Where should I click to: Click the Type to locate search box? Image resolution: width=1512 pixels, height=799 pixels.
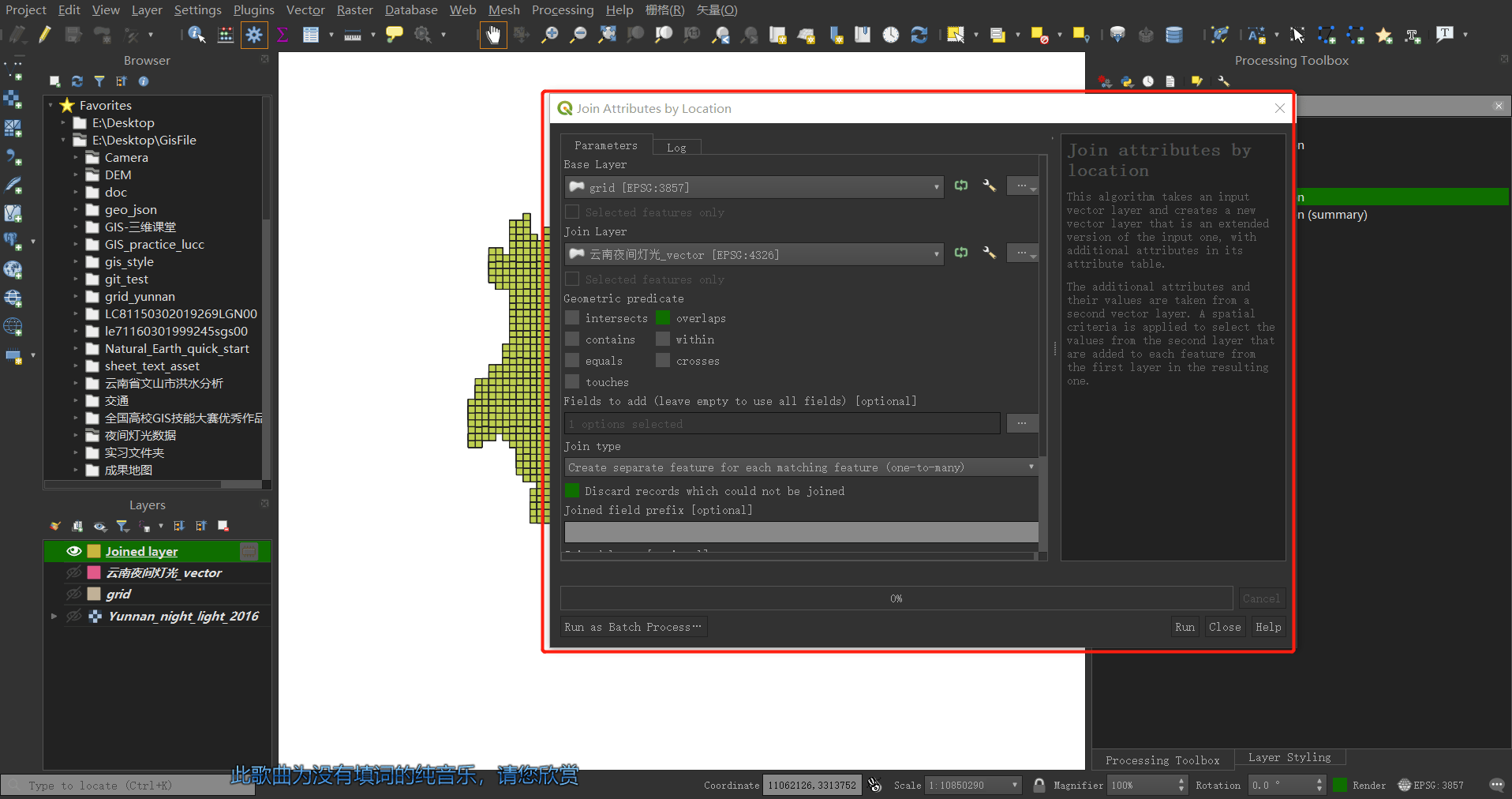[x=126, y=785]
